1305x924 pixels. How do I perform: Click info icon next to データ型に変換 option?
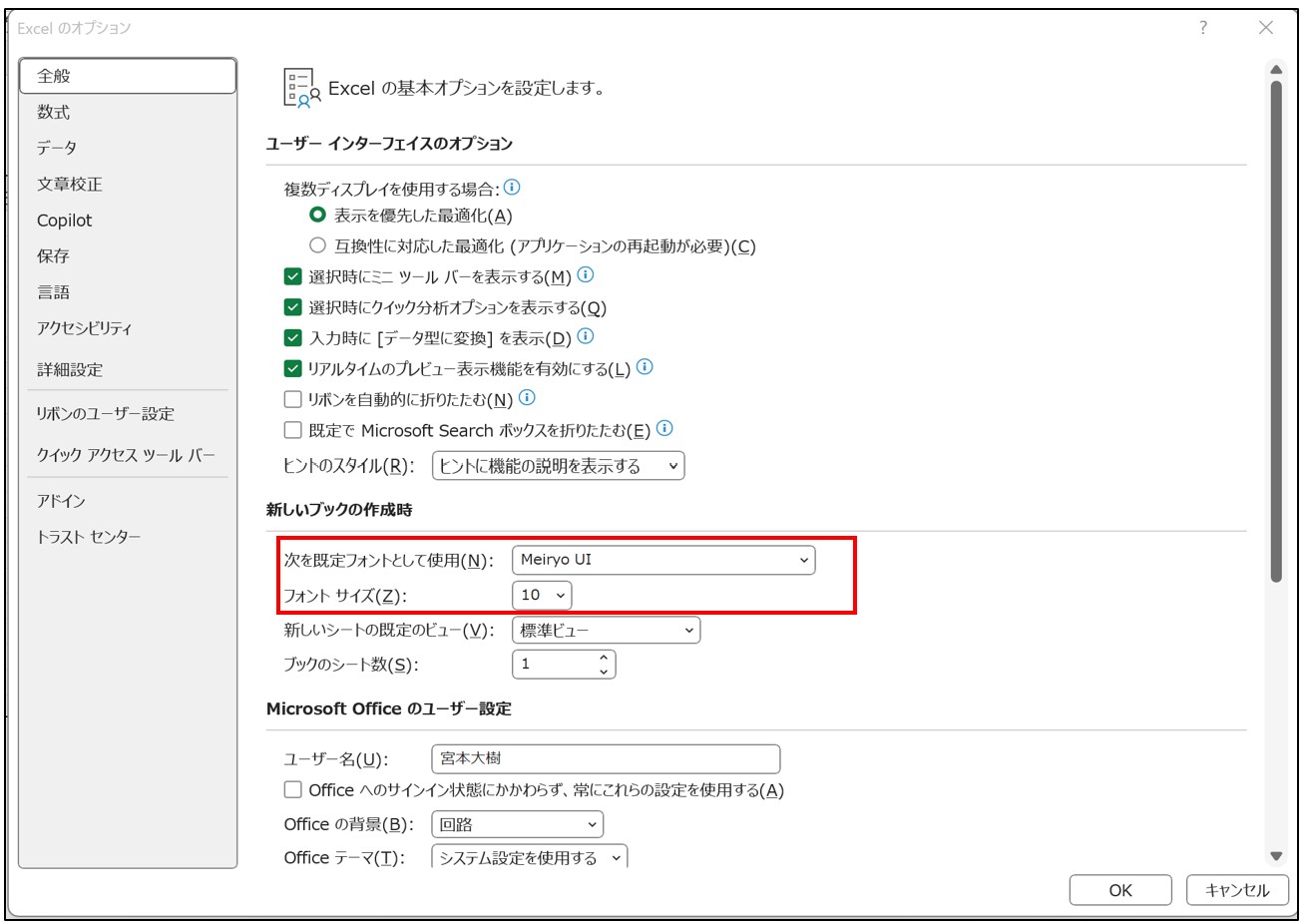coord(586,336)
